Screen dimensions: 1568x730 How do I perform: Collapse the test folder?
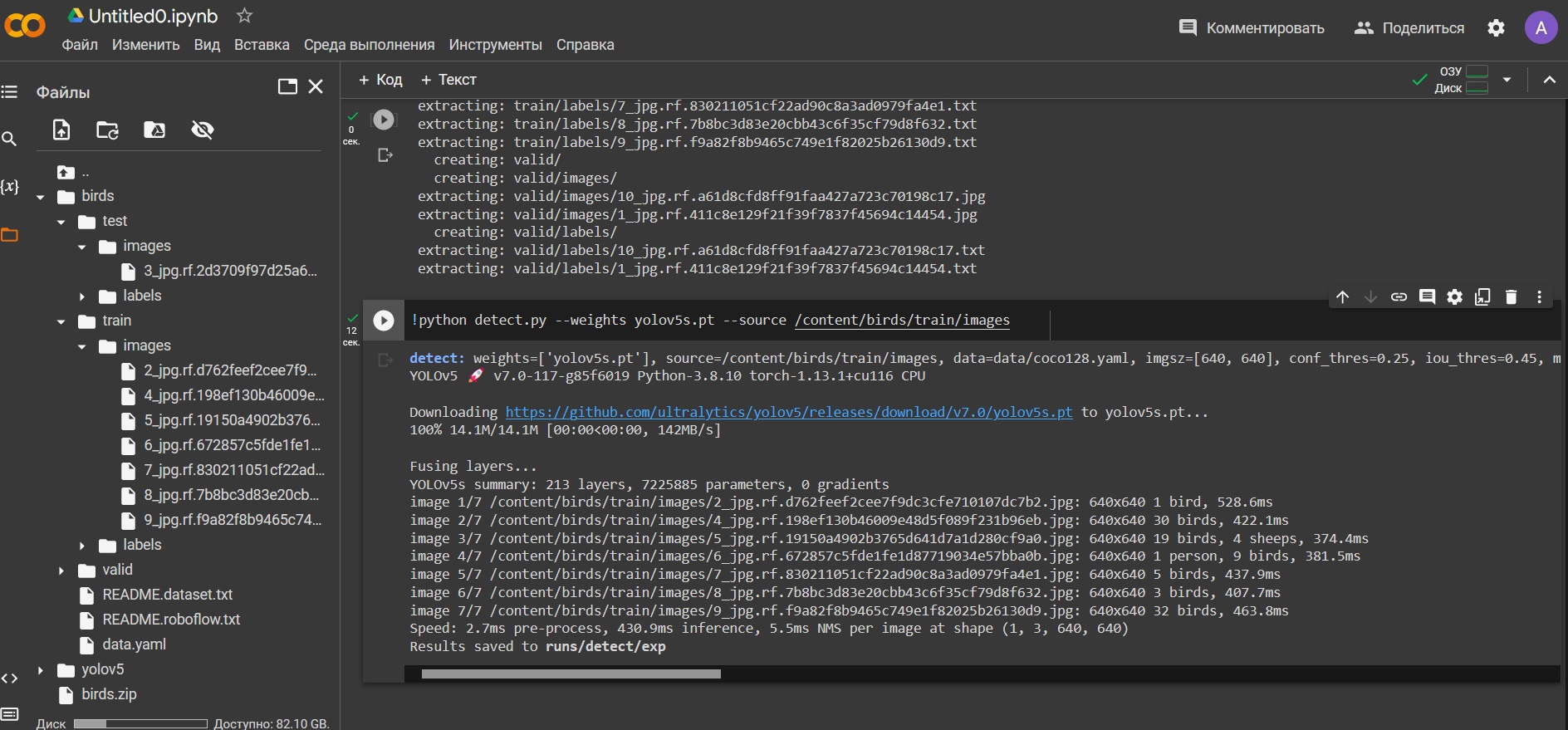click(x=61, y=222)
